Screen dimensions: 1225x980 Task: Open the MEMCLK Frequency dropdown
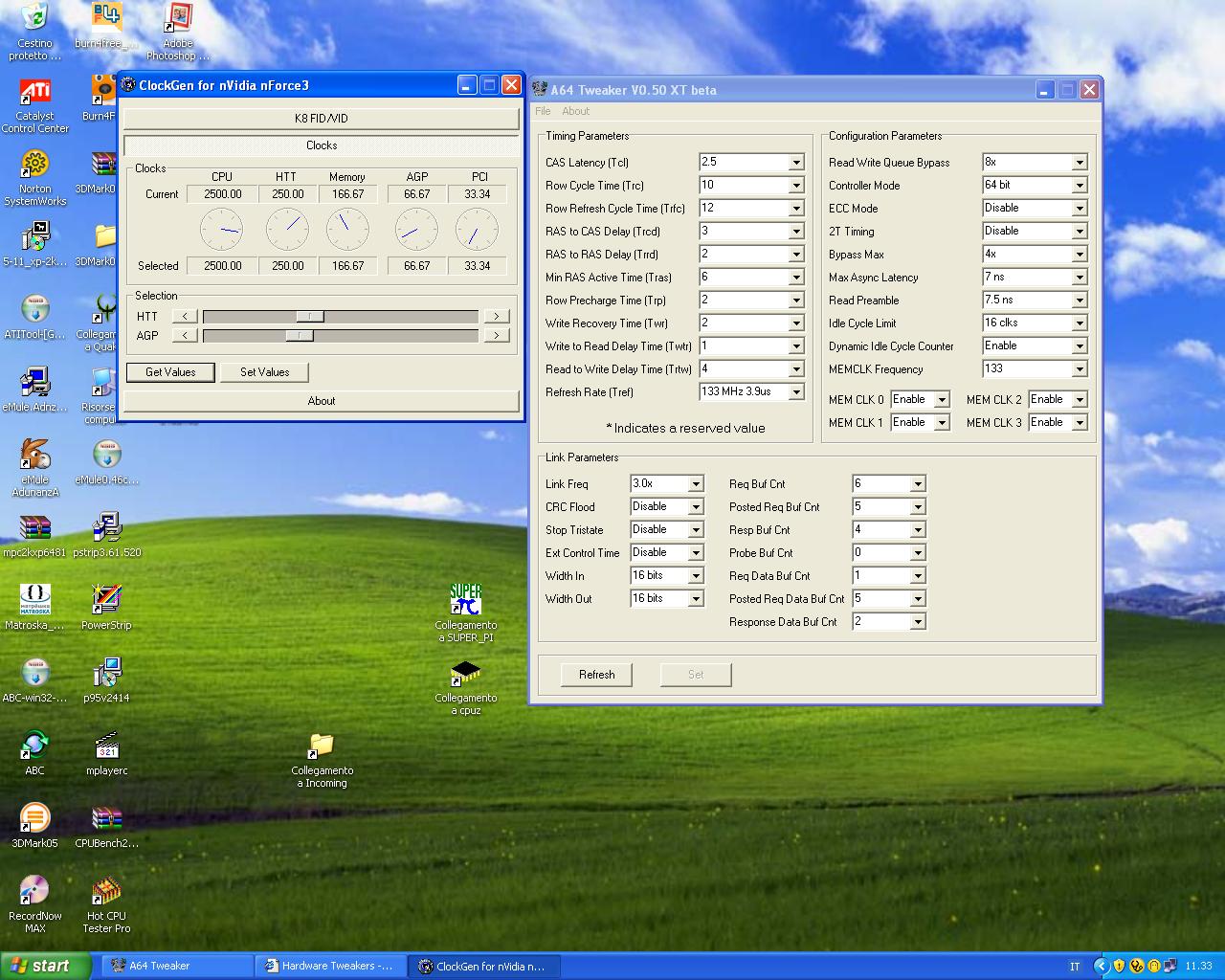(1080, 369)
